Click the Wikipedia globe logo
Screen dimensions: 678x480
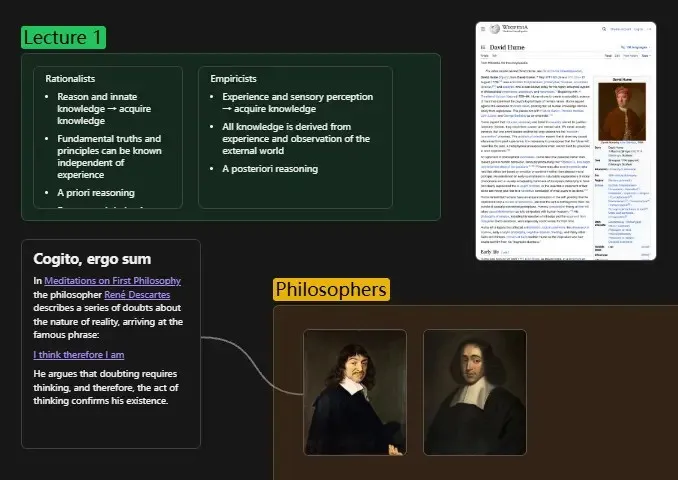495,29
